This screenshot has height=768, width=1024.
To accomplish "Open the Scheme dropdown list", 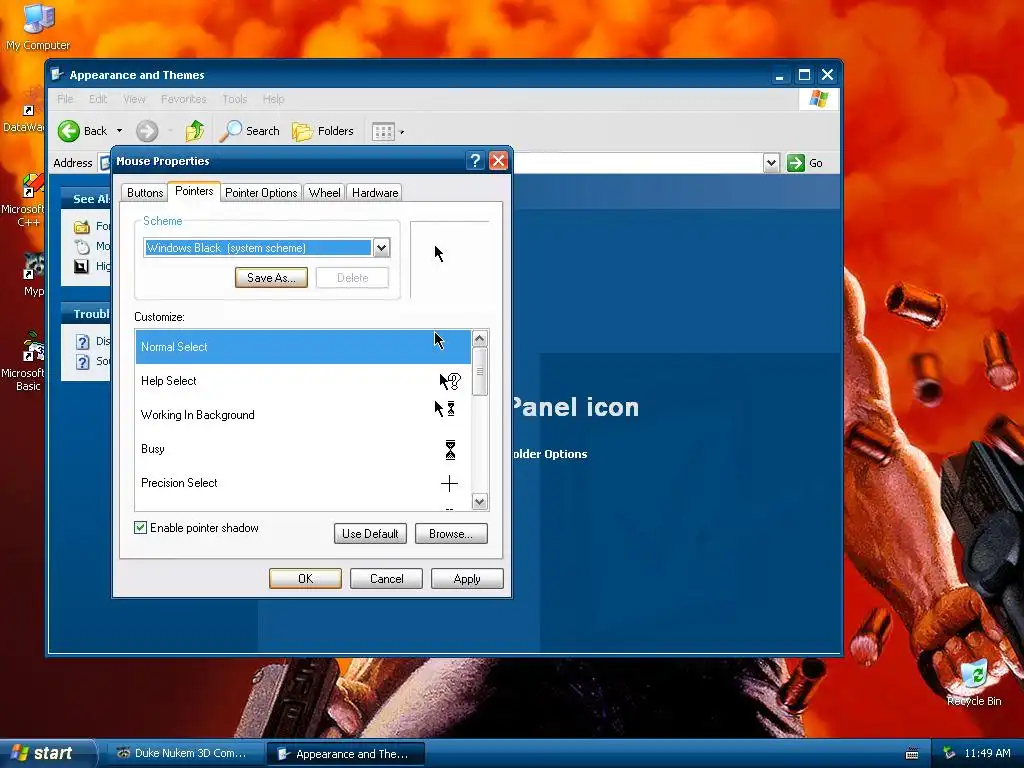I will point(381,248).
